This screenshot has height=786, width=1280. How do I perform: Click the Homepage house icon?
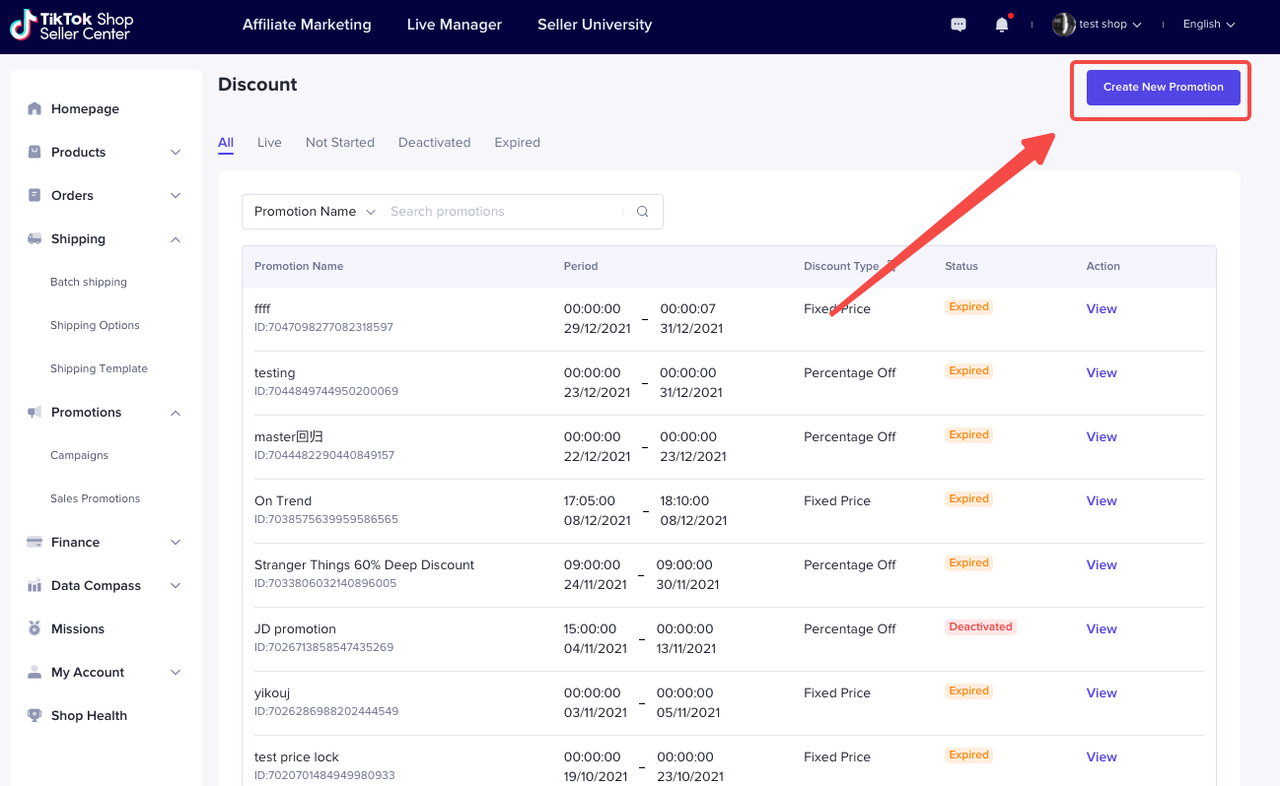click(35, 109)
